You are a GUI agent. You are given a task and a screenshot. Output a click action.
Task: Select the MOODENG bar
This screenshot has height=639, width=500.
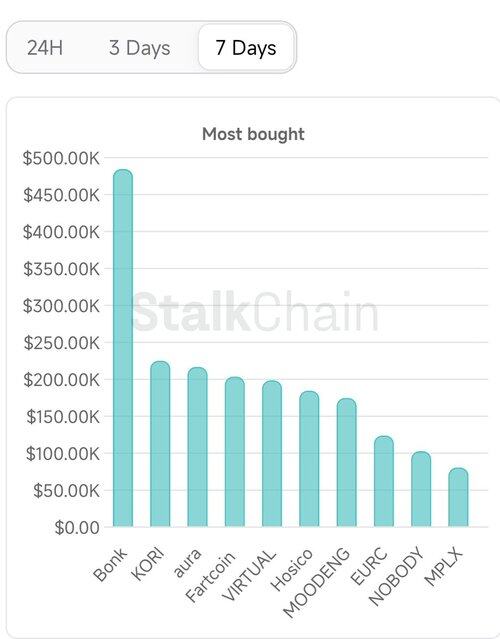346,463
